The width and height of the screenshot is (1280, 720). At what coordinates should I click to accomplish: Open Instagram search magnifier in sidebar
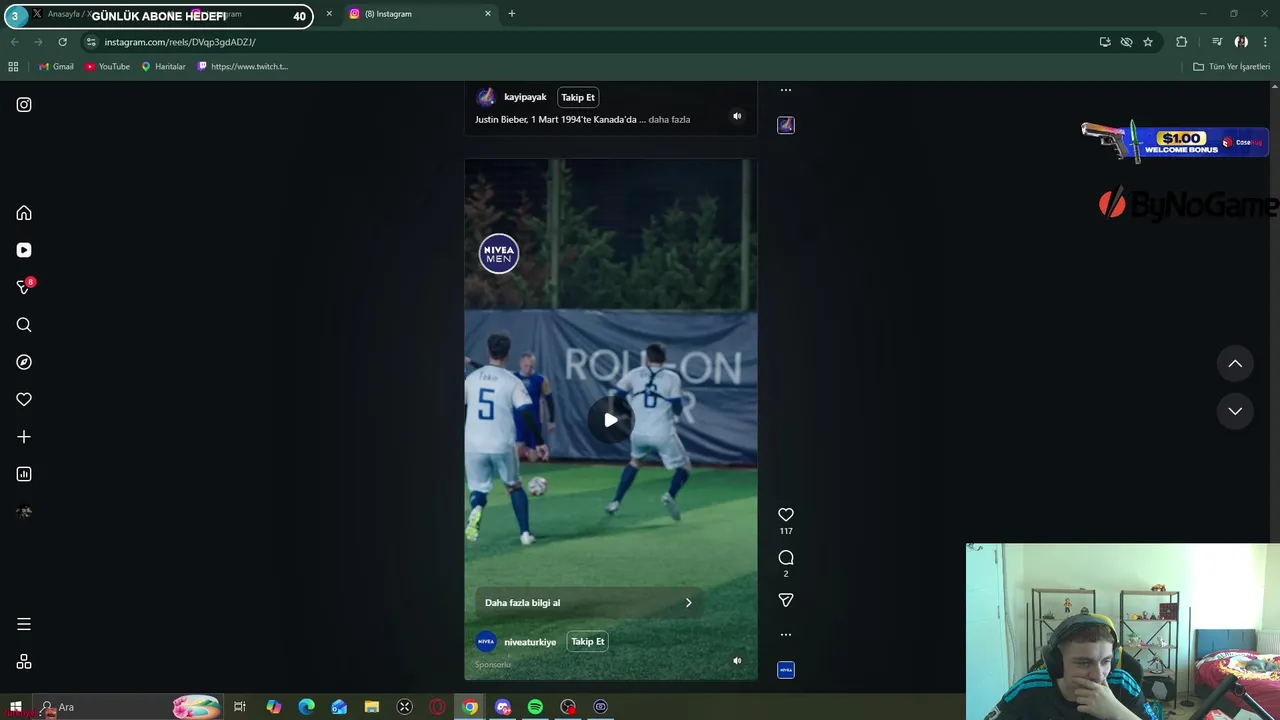coord(24,325)
